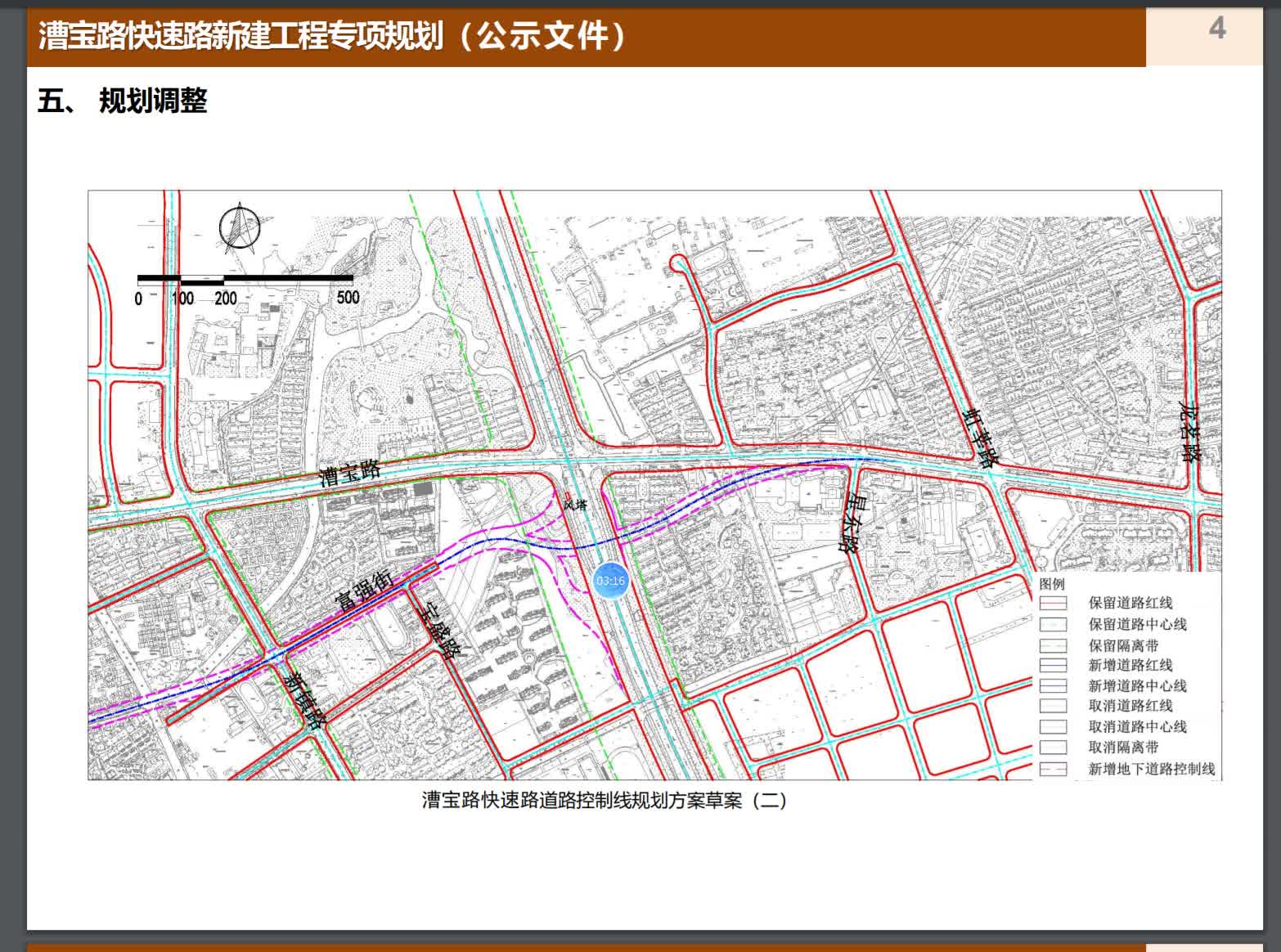Click the scale bar on the map
This screenshot has height=952, width=1281.
click(x=245, y=280)
